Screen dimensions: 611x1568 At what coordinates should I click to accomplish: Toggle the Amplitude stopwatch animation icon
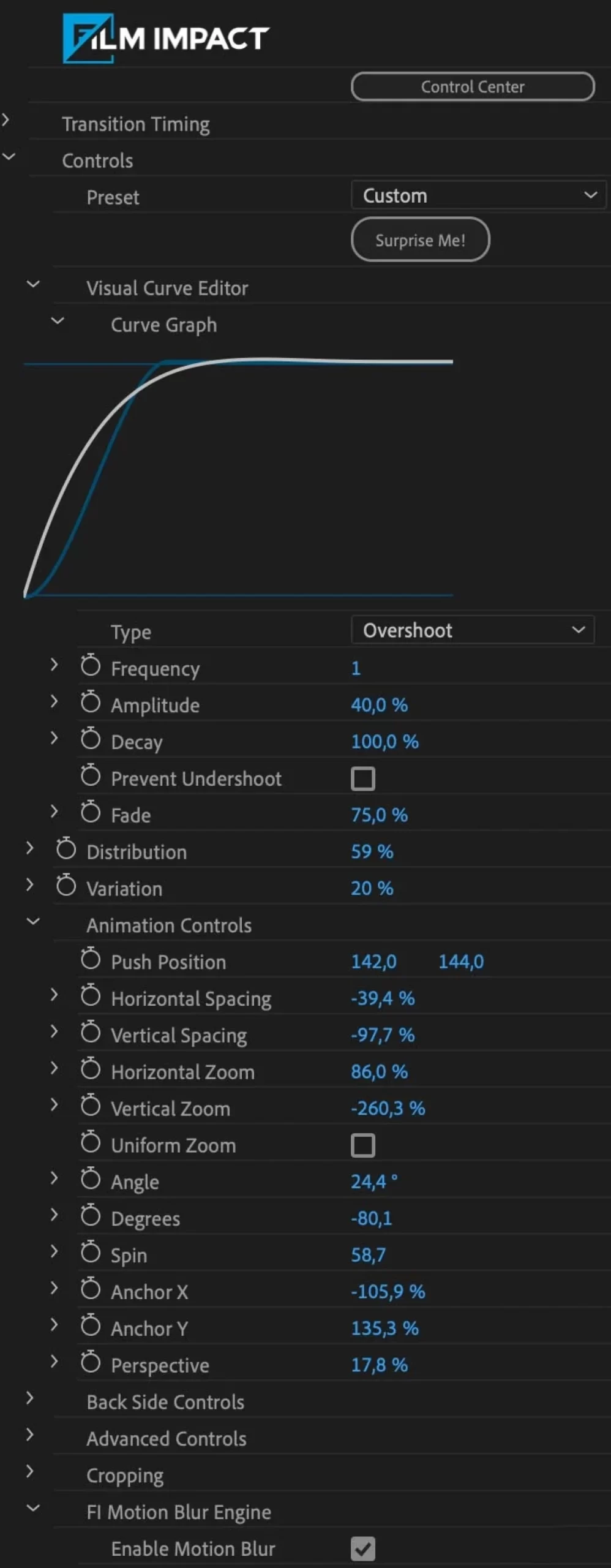click(91, 703)
